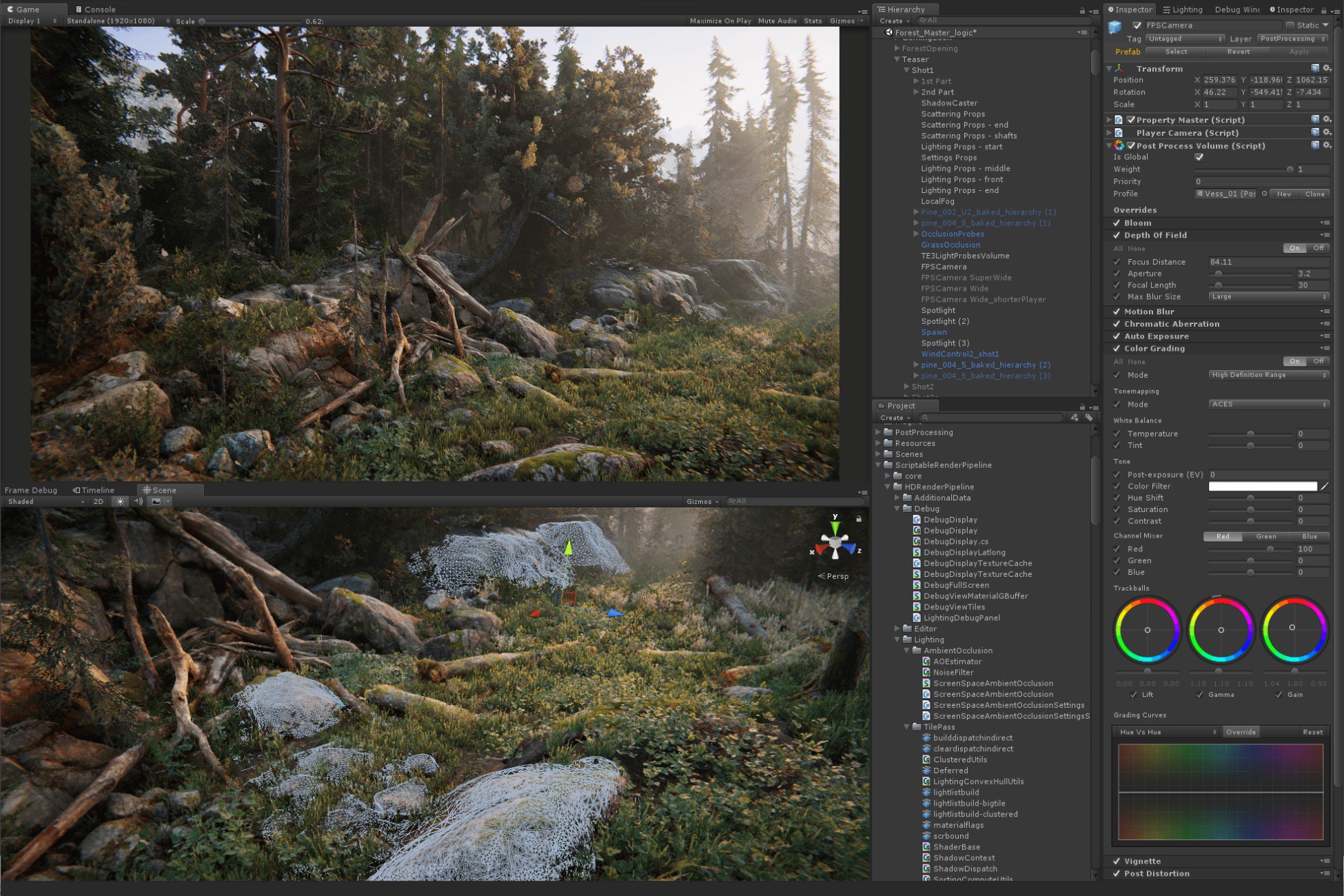Uncheck the Depth Of Field override
1344x896 pixels.
pyautogui.click(x=1117, y=235)
